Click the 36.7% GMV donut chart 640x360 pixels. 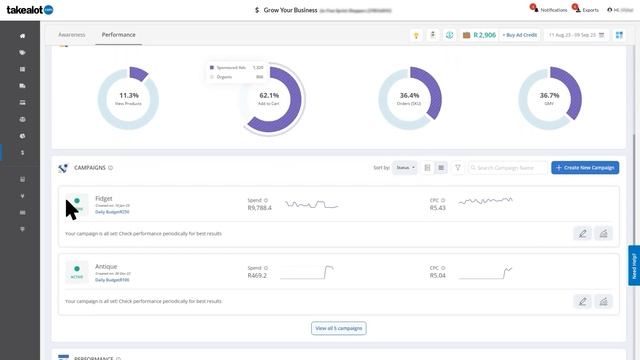(x=550, y=98)
